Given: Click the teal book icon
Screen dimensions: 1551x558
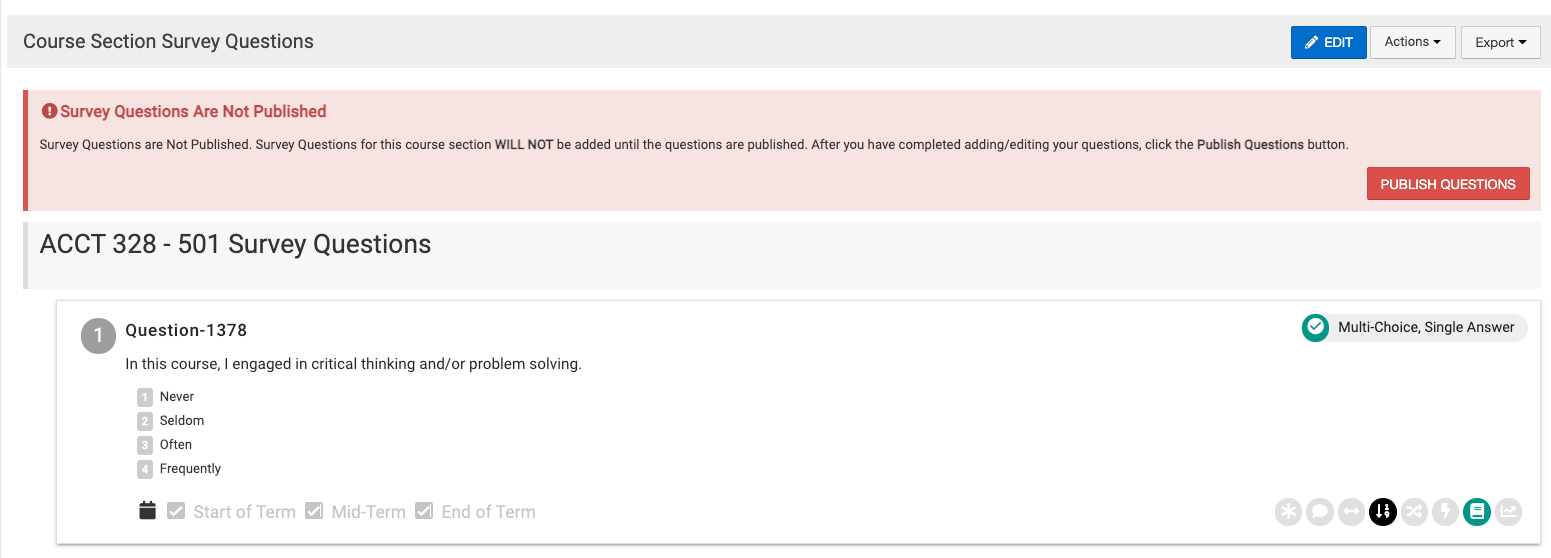Looking at the screenshot, I should coord(1477,512).
